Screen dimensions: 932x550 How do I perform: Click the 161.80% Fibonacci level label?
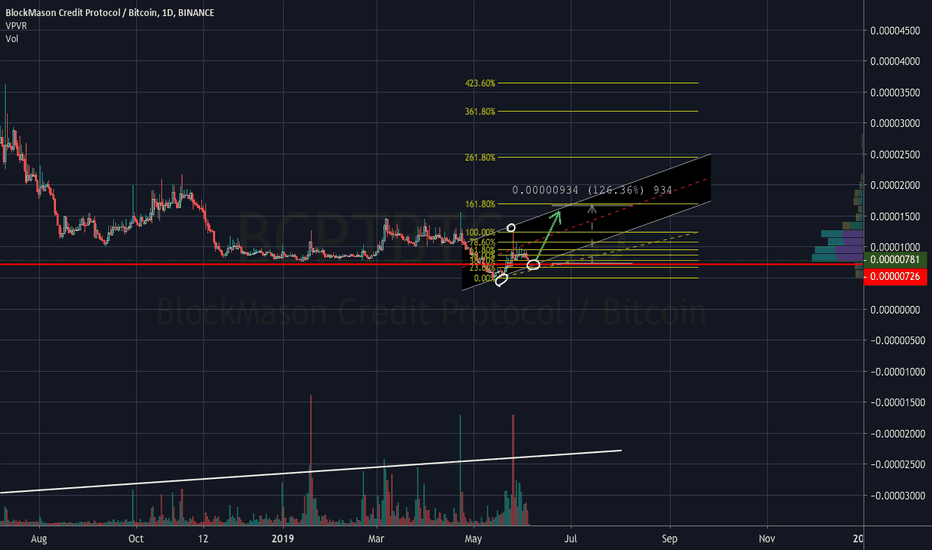pos(480,204)
